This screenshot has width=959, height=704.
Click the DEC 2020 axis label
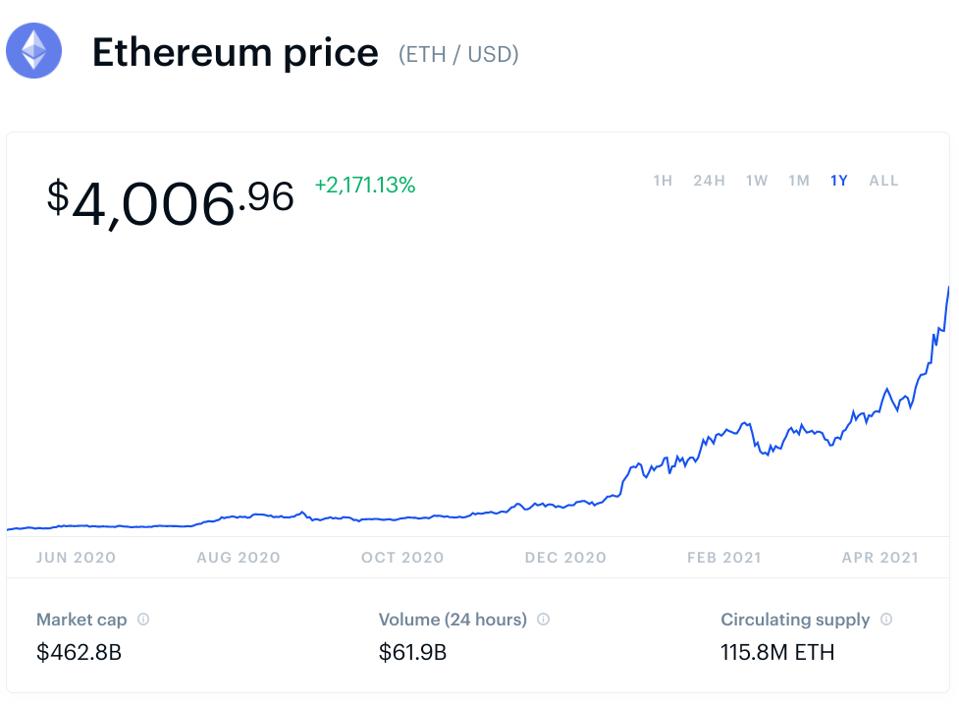tap(565, 558)
